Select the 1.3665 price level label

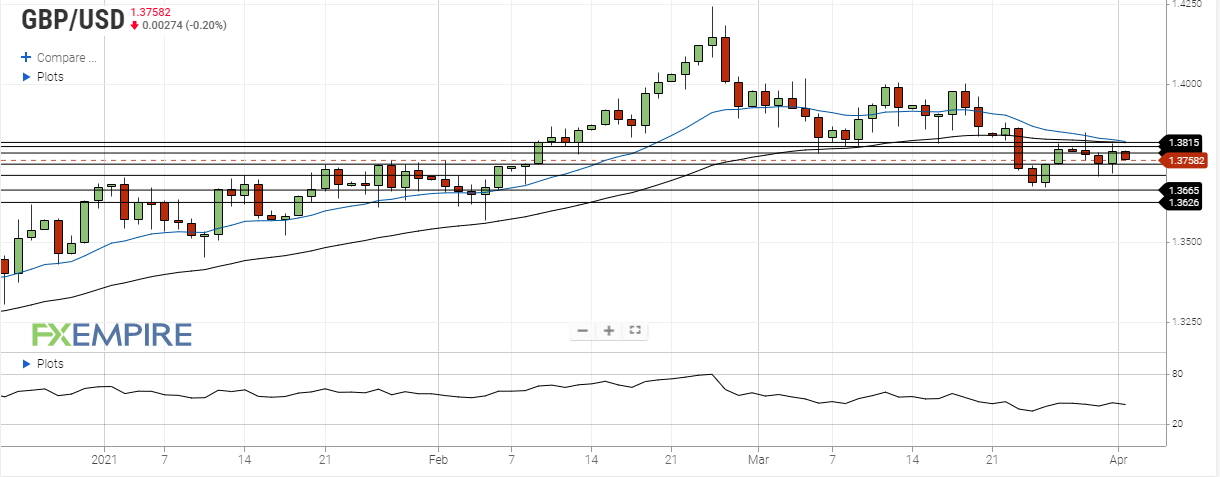pyautogui.click(x=1183, y=190)
